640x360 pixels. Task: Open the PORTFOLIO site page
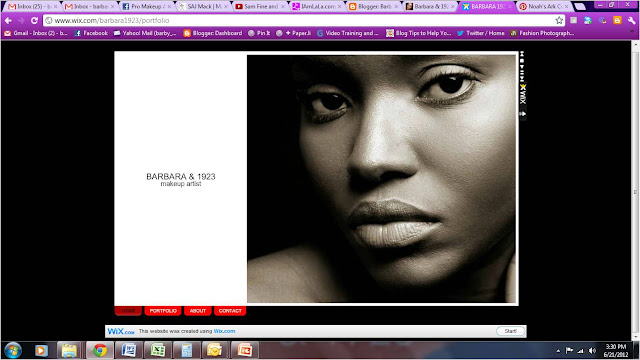(x=163, y=311)
